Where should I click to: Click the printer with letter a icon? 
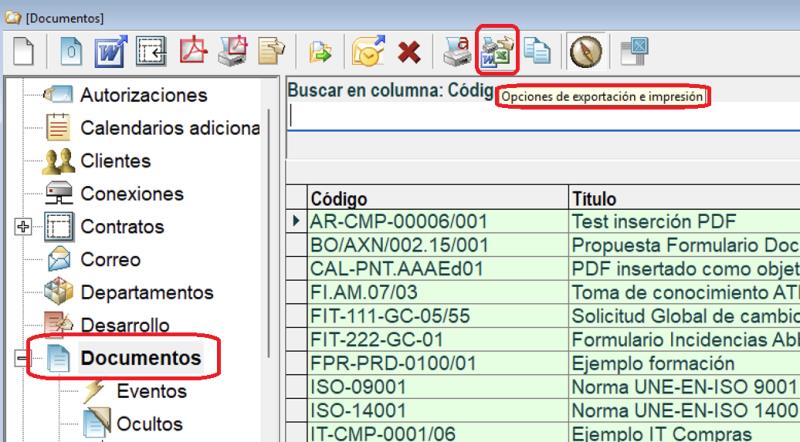tap(459, 51)
